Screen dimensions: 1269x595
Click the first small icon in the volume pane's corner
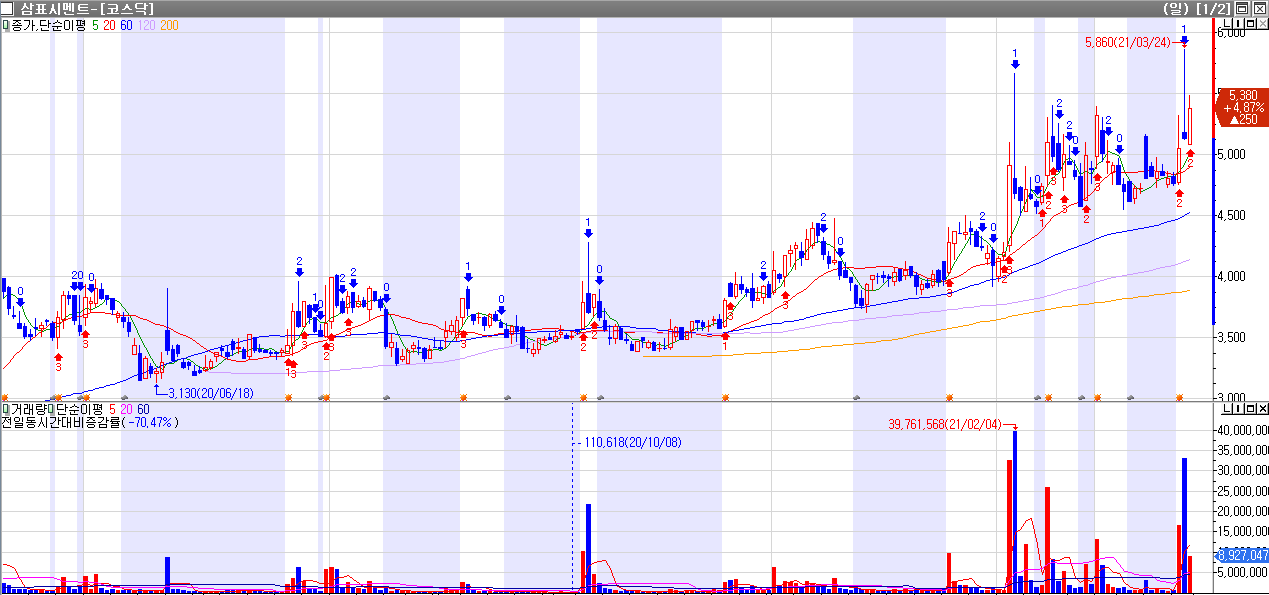pos(1226,408)
